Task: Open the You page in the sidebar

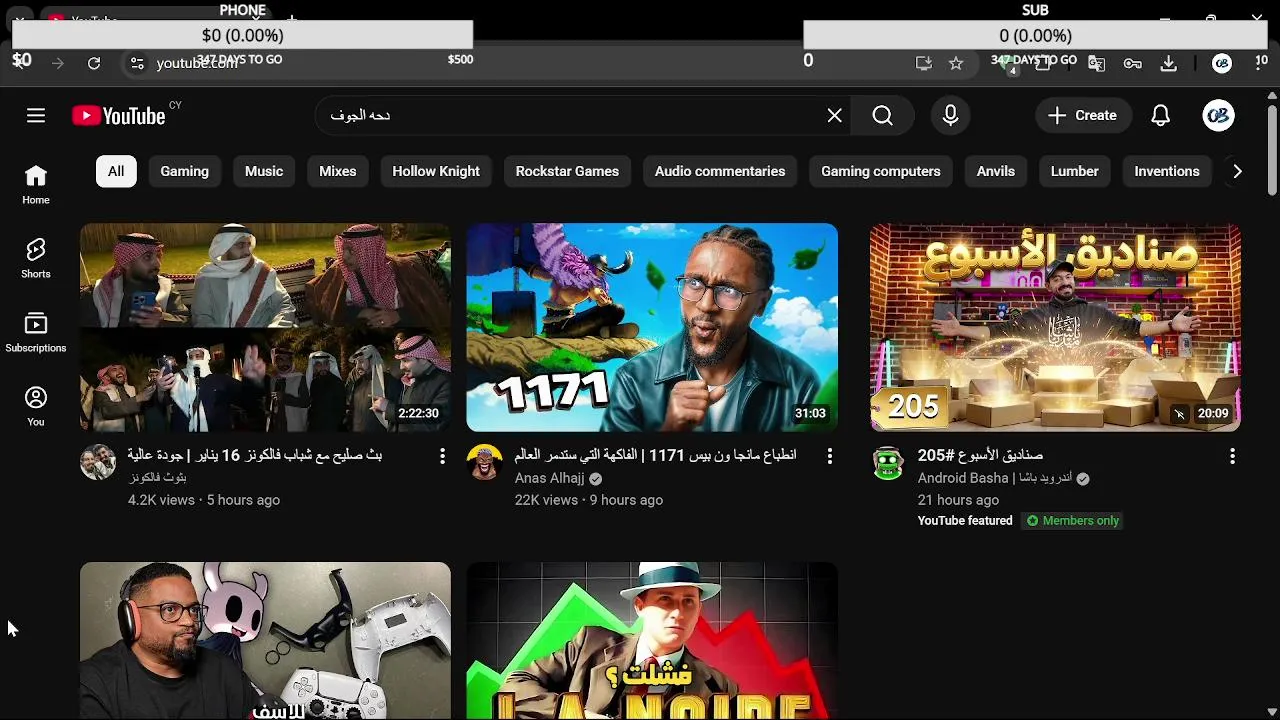Action: [36, 407]
